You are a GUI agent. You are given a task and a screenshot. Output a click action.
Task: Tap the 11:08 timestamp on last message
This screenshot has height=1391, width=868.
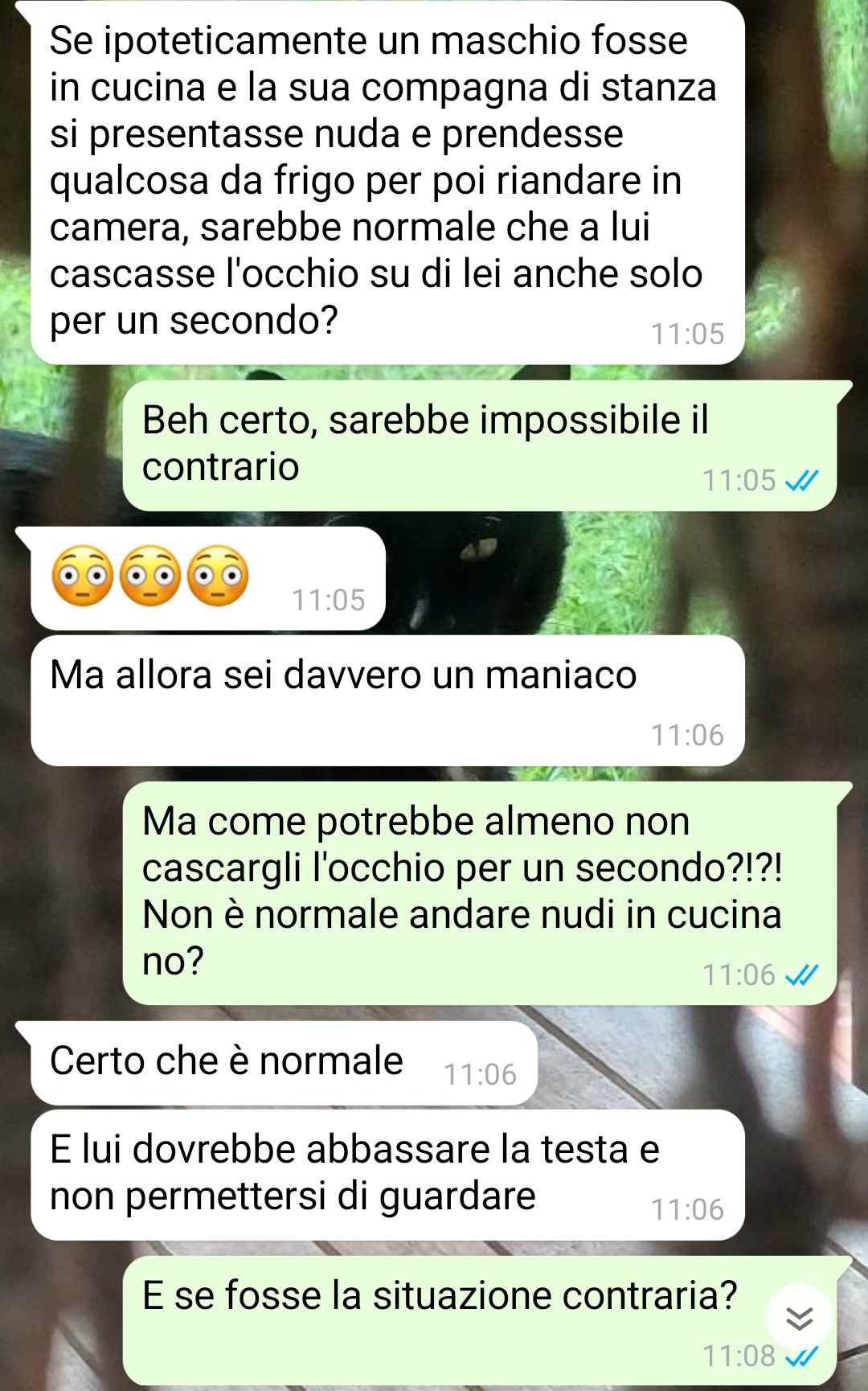739,1356
